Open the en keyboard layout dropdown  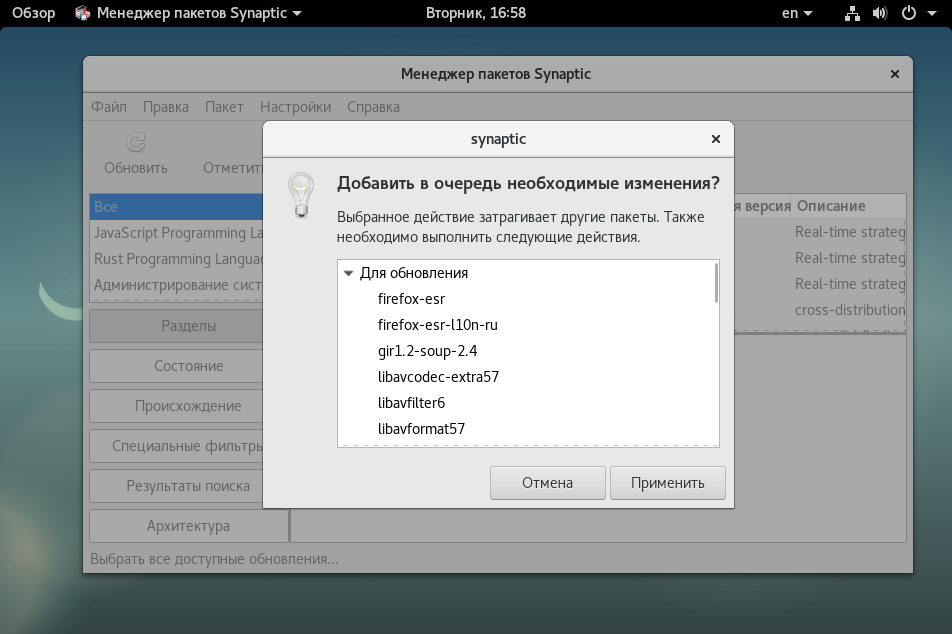[x=797, y=13]
